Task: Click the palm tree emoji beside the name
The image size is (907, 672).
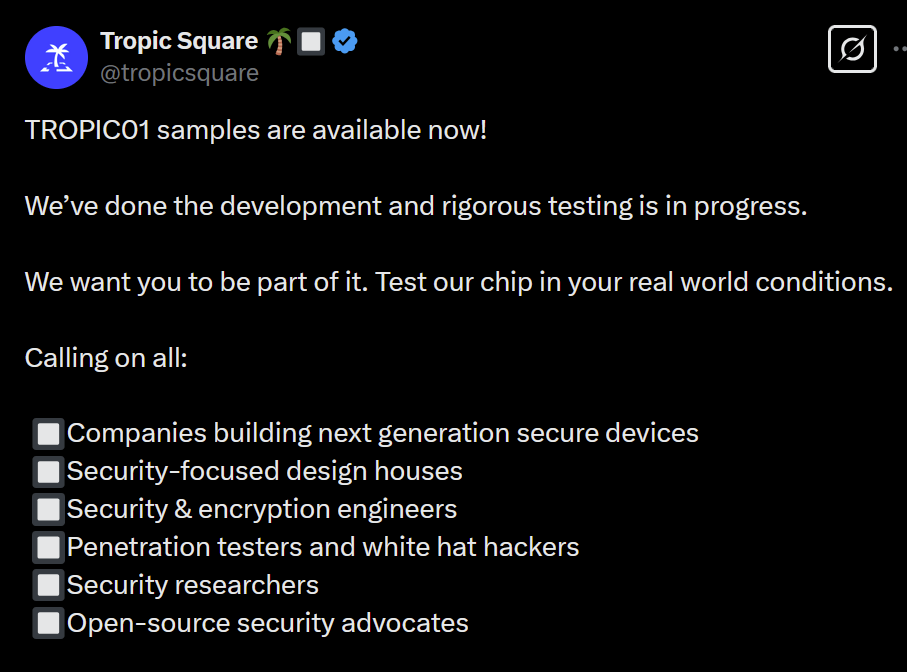Action: pyautogui.click(x=279, y=41)
